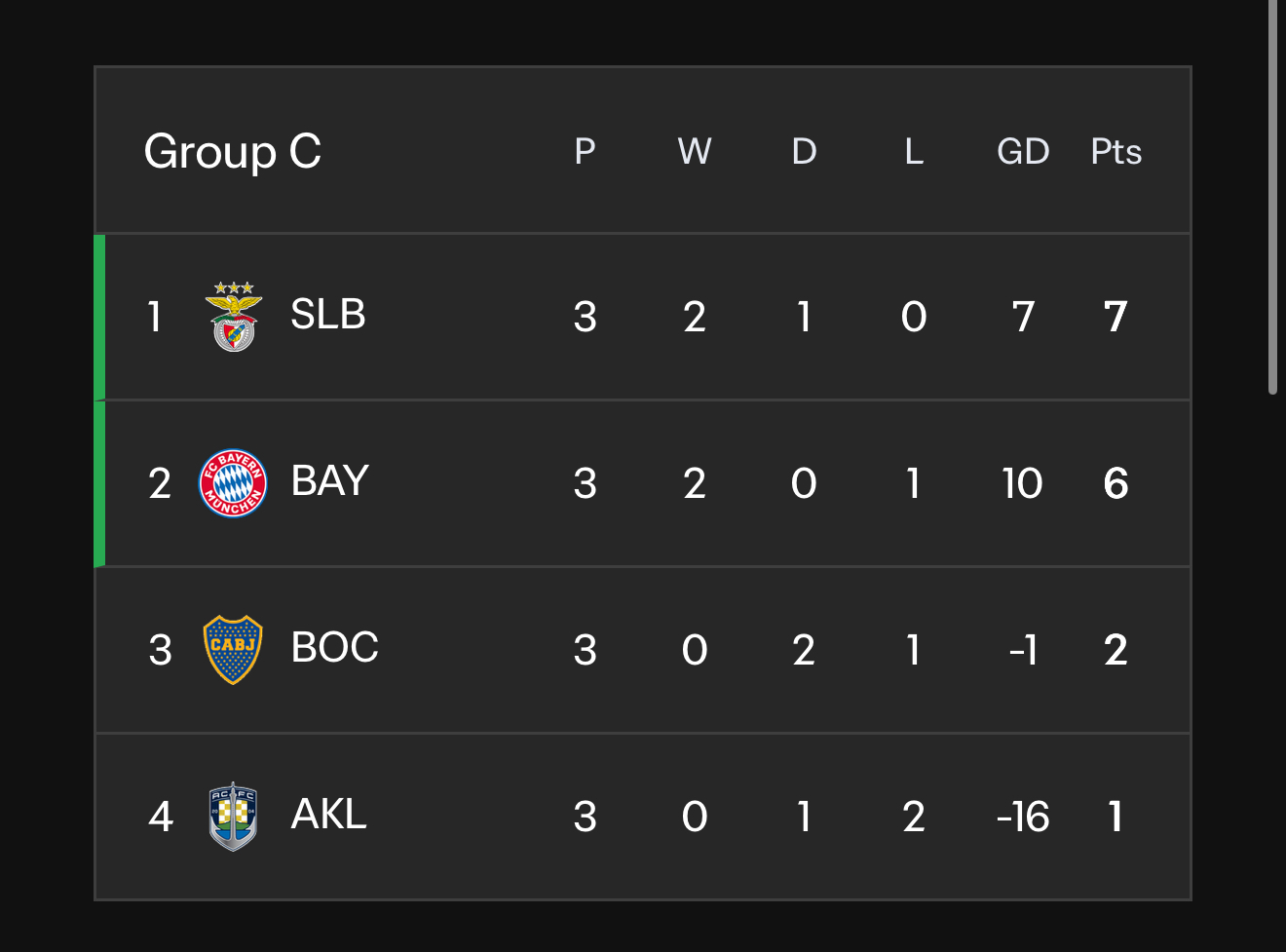This screenshot has height=952, width=1286.
Task: Click the Pts column header
Action: 1116,152
